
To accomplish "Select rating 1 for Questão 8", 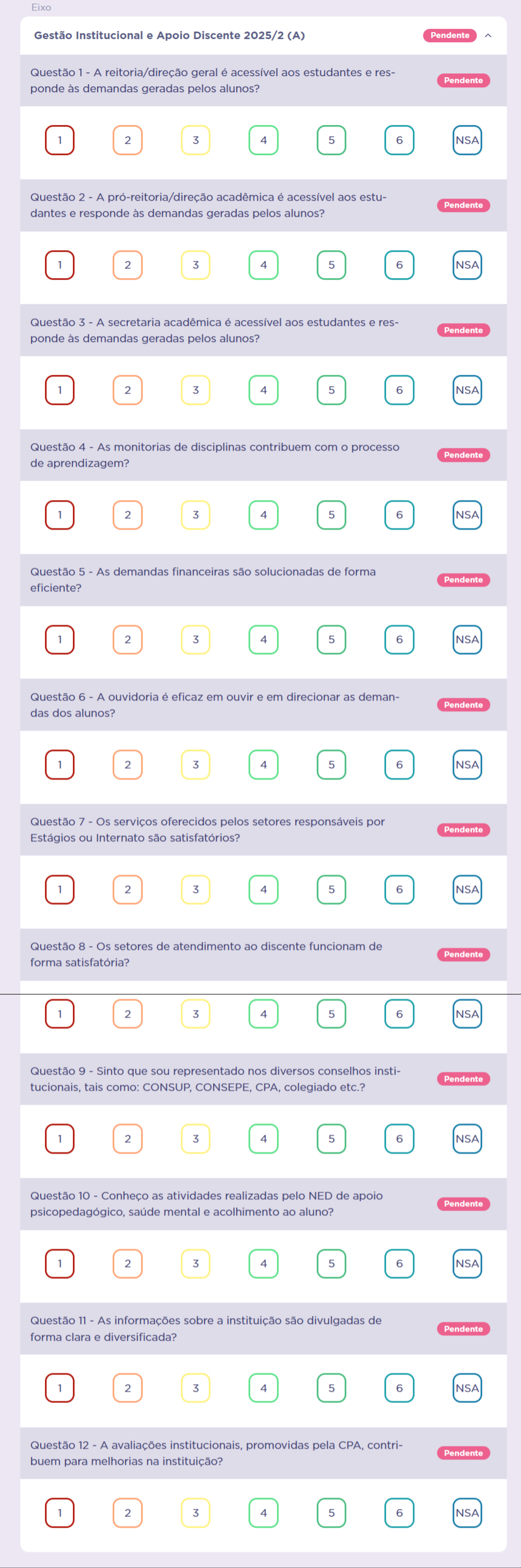I will pyautogui.click(x=60, y=1014).
